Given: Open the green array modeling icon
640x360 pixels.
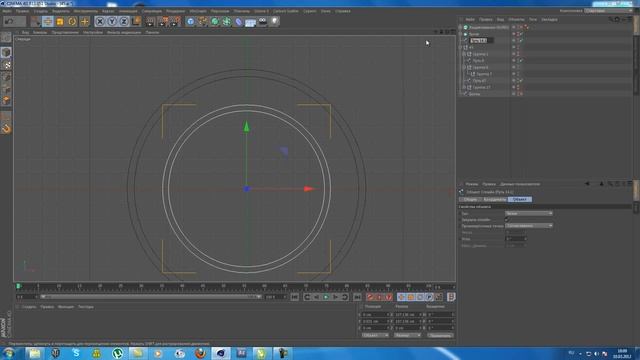Looking at the screenshot, I should 227,21.
